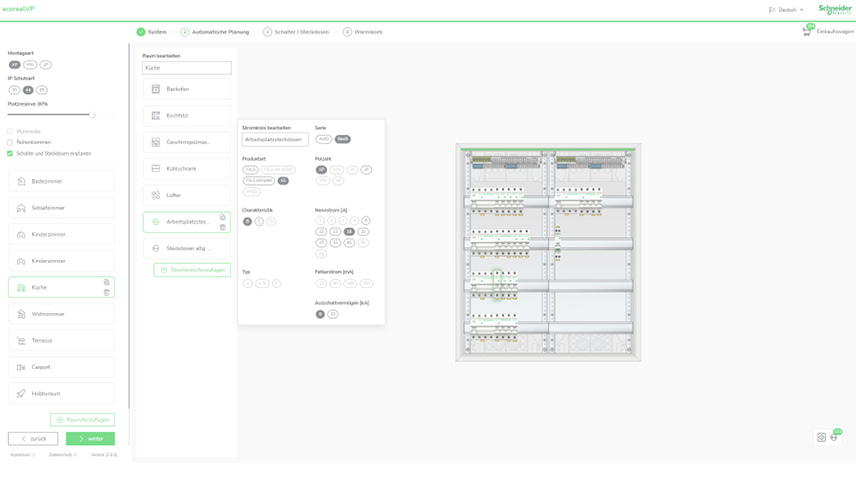Select Montageart AP
Viewport: 856px width, 482px height.
click(15, 65)
